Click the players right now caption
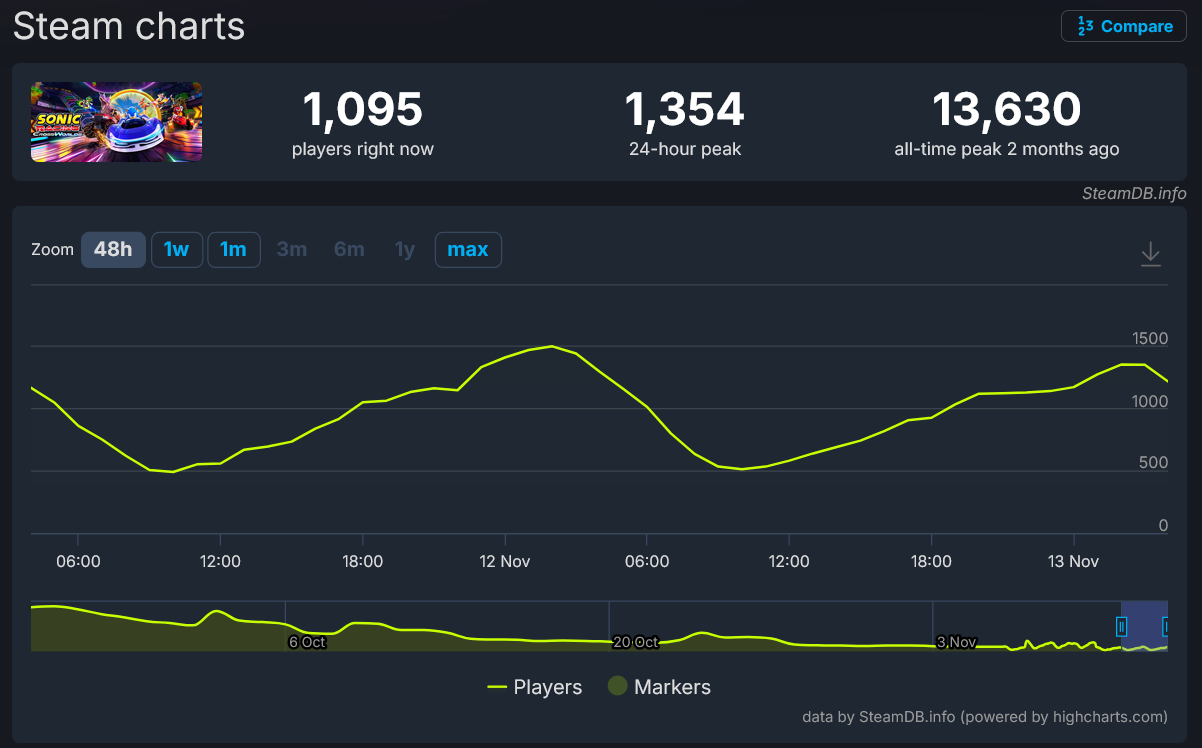This screenshot has width=1202, height=748. 363,150
